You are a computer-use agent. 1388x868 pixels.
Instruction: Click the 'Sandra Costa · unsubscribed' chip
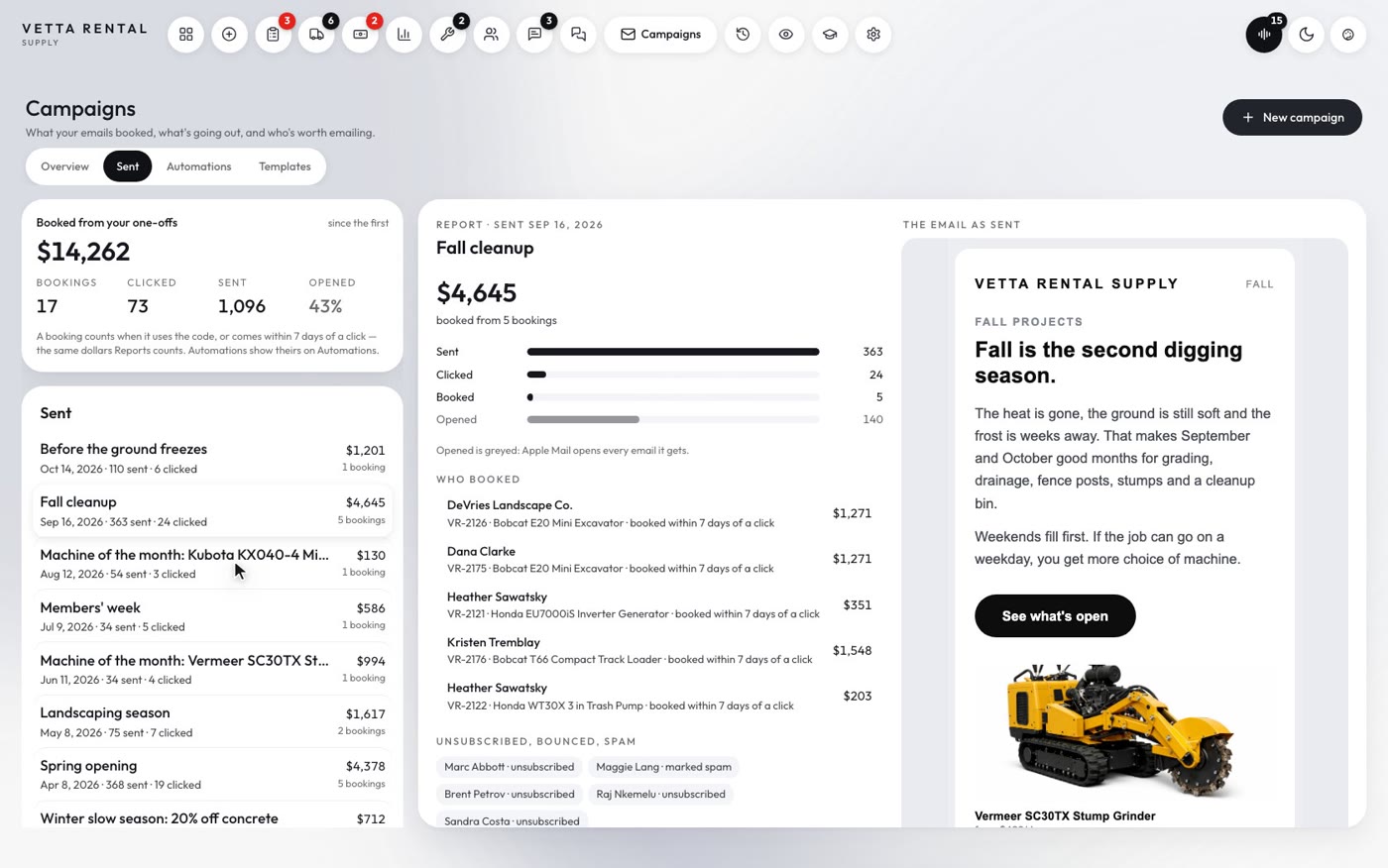(512, 820)
